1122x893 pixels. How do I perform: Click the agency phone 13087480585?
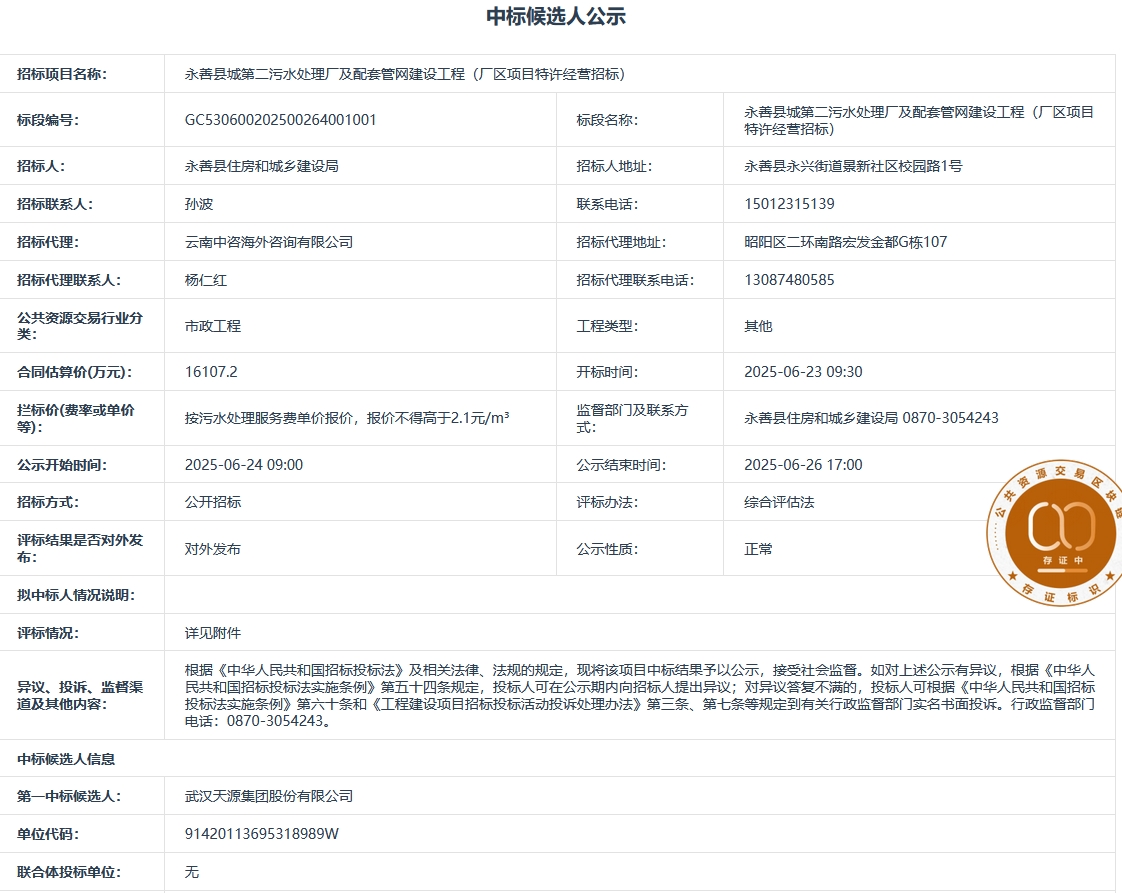pos(789,280)
